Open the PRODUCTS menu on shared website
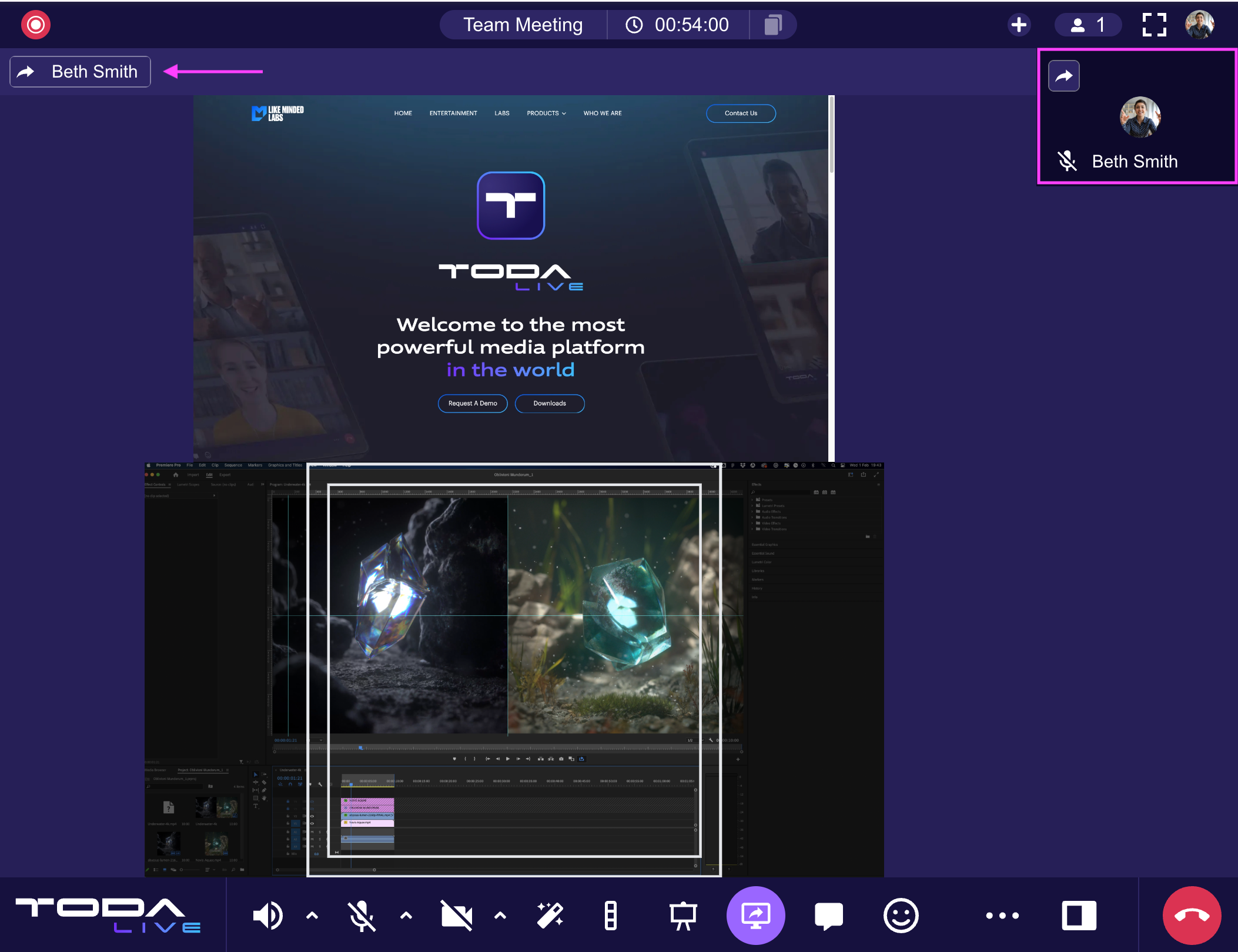This screenshot has width=1238, height=952. [x=546, y=113]
